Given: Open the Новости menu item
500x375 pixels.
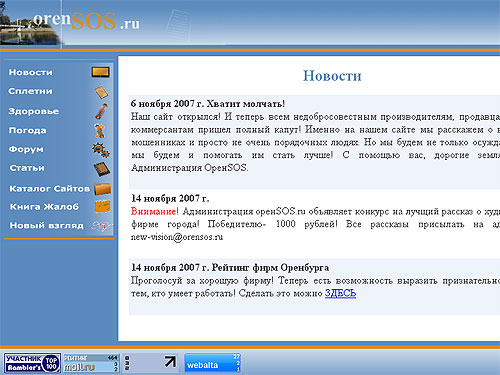Looking at the screenshot, I should coord(30,72).
